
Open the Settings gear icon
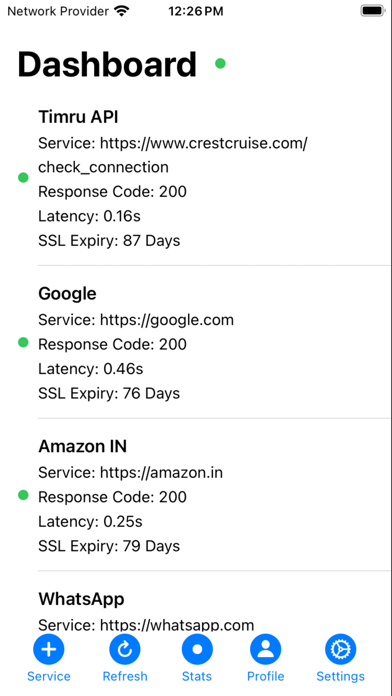(341, 649)
